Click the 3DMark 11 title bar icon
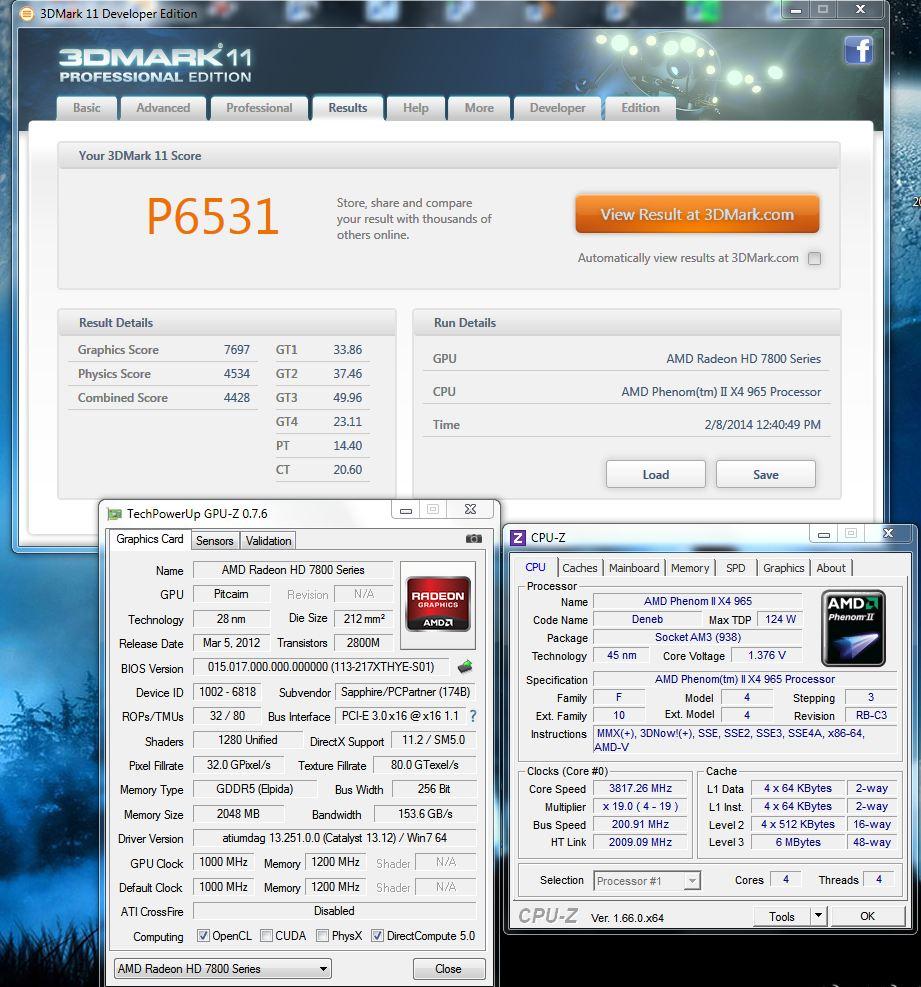Viewport: 921px width, 987px height. tap(27, 13)
